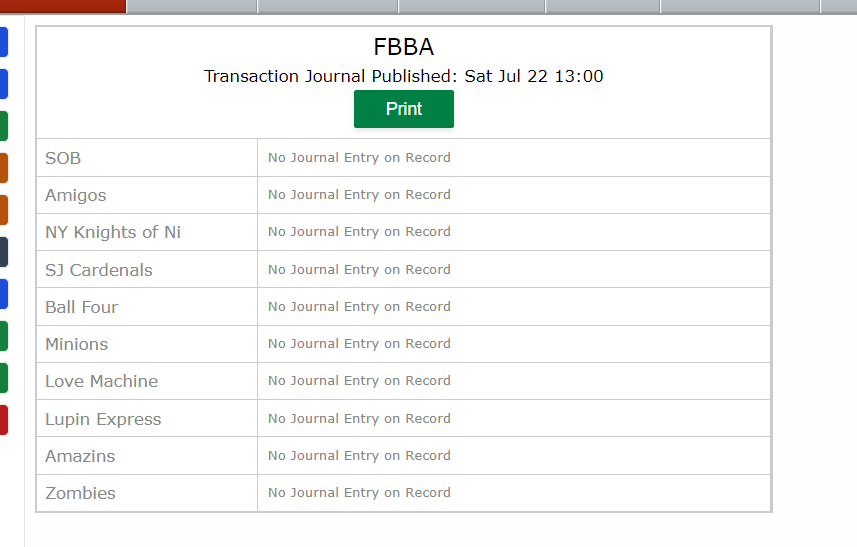Image resolution: width=857 pixels, height=547 pixels.
Task: Click the Amazins team name
Action: pos(80,456)
